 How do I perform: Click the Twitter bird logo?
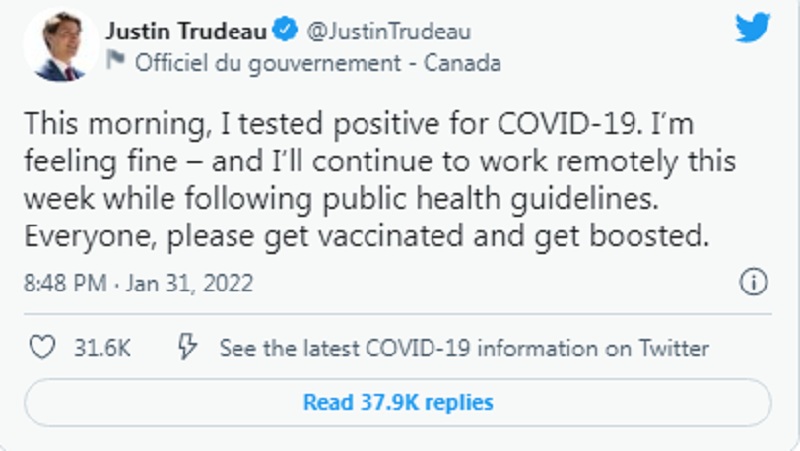[x=753, y=28]
